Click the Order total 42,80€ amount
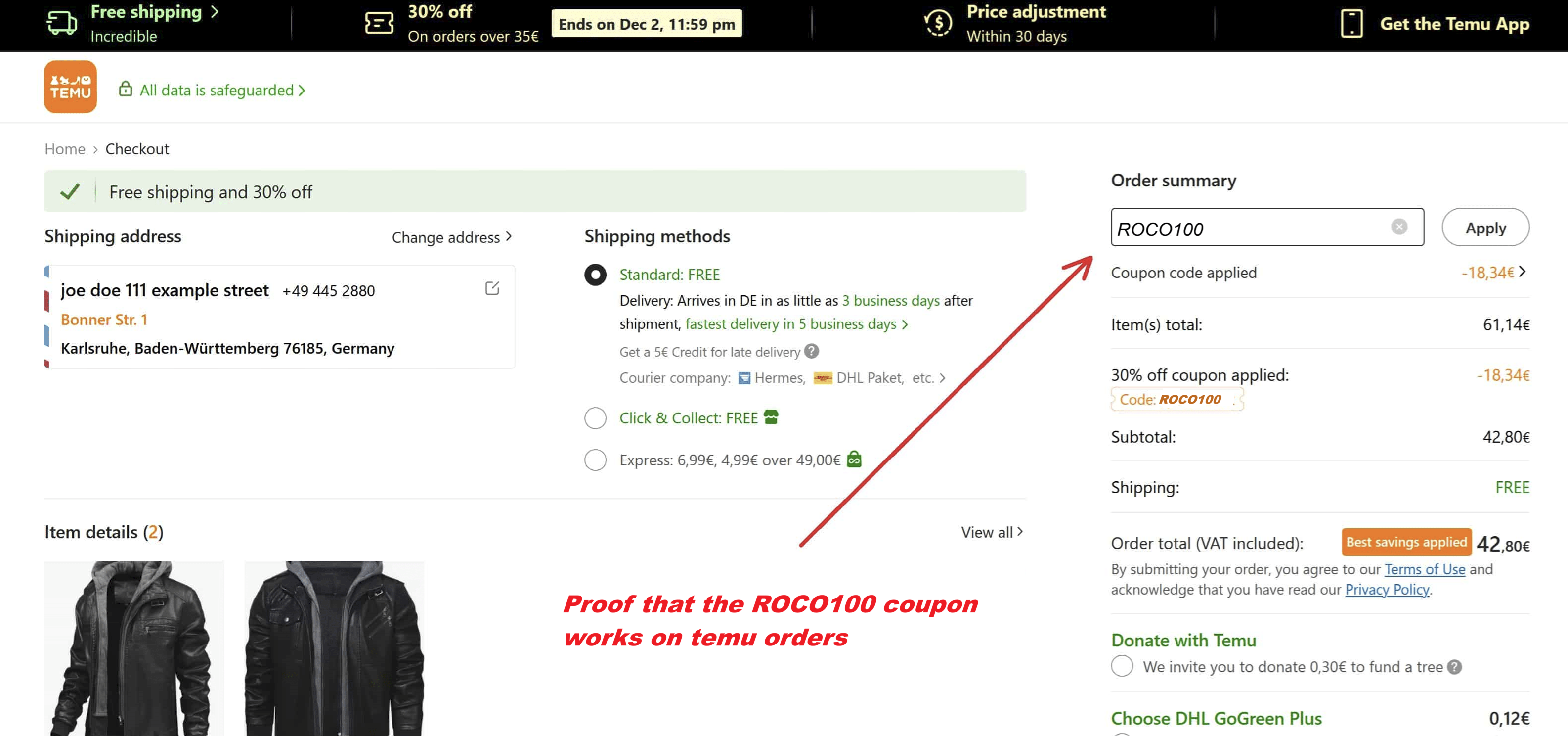Screen dimensions: 1568x736 pos(1503,544)
